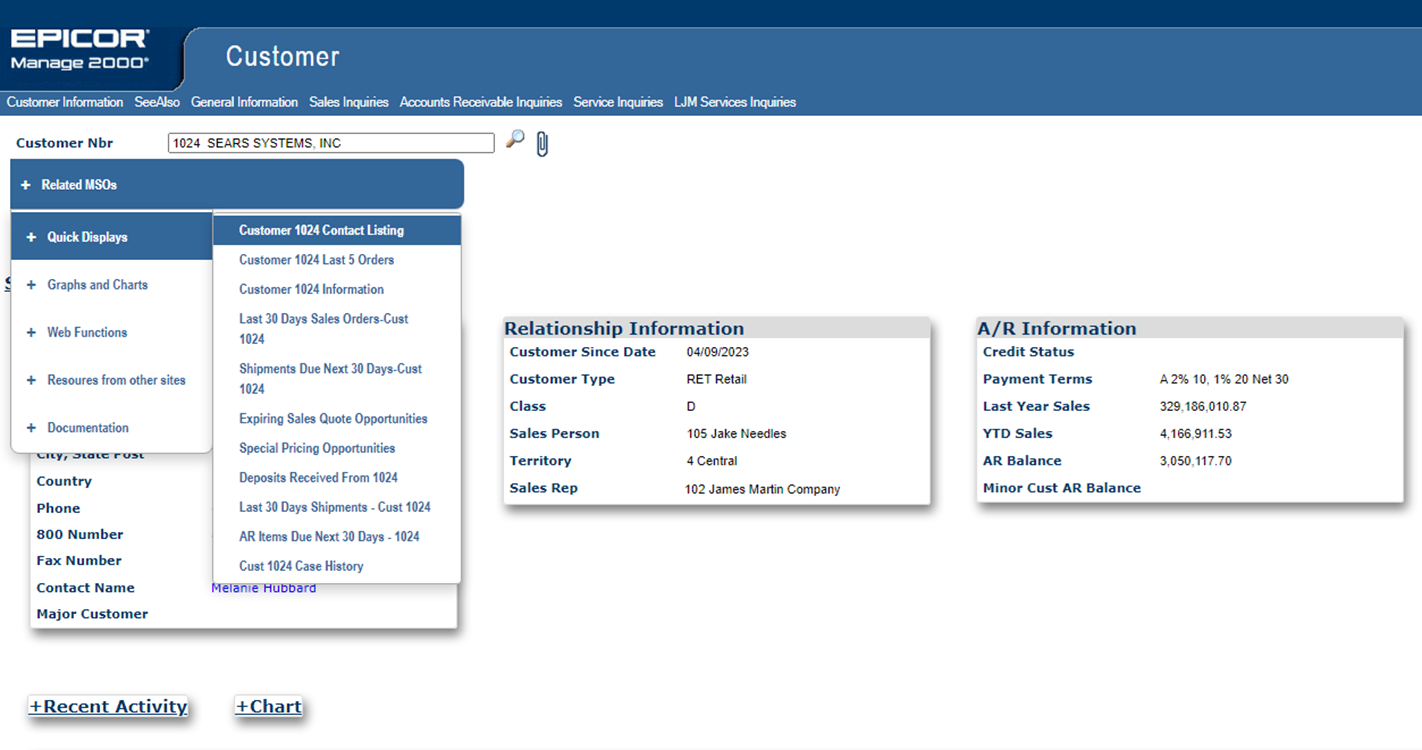The width and height of the screenshot is (1422, 750).
Task: Click the Minor Cust AR Balance label
Action: [x=1062, y=488]
